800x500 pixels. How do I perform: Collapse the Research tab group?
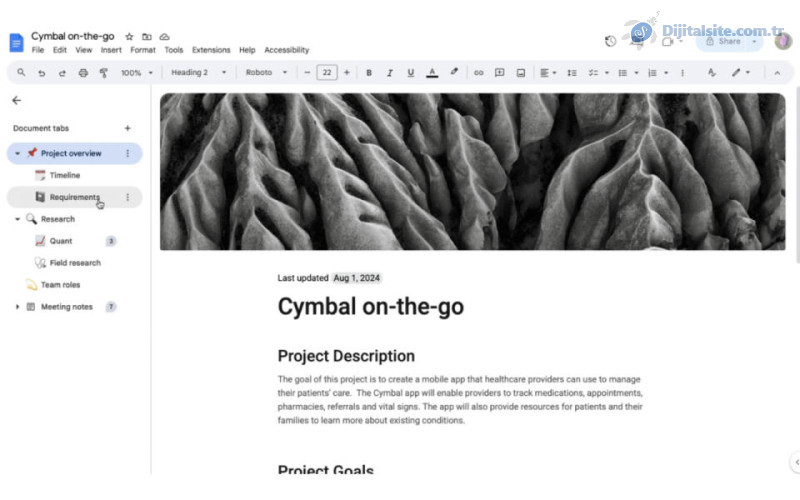(17, 219)
